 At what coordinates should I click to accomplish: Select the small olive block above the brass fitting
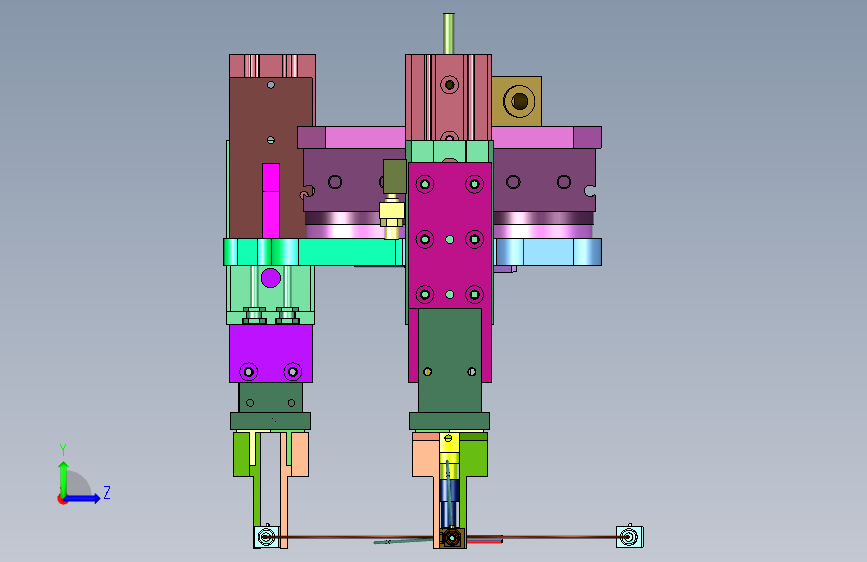click(394, 176)
